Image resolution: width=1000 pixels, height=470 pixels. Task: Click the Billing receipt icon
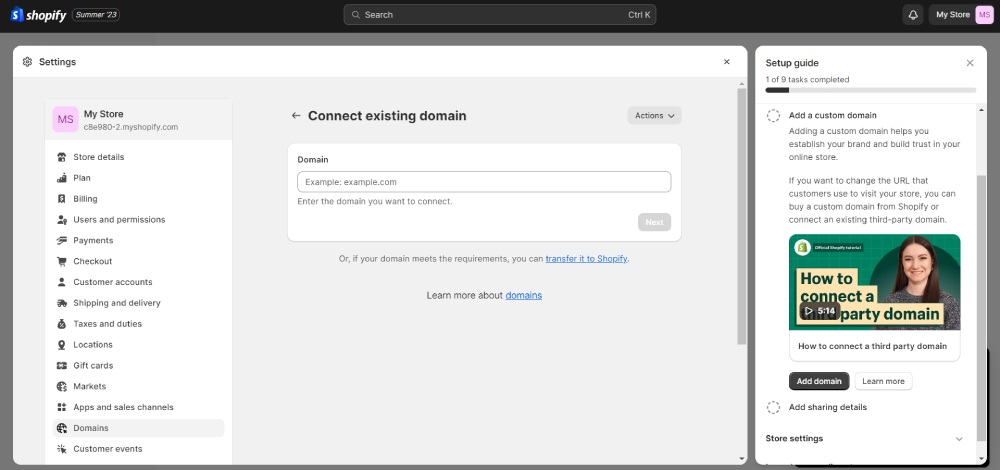pyautogui.click(x=62, y=199)
